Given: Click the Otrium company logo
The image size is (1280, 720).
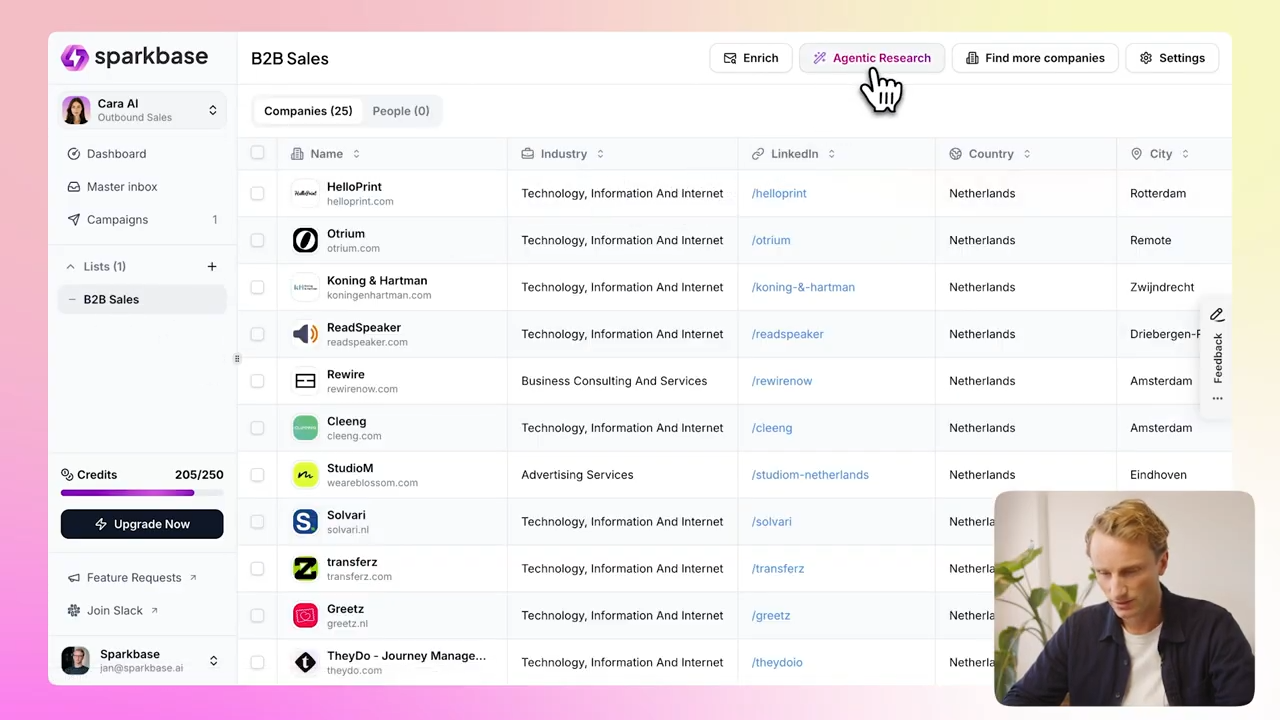Looking at the screenshot, I should (x=305, y=241).
